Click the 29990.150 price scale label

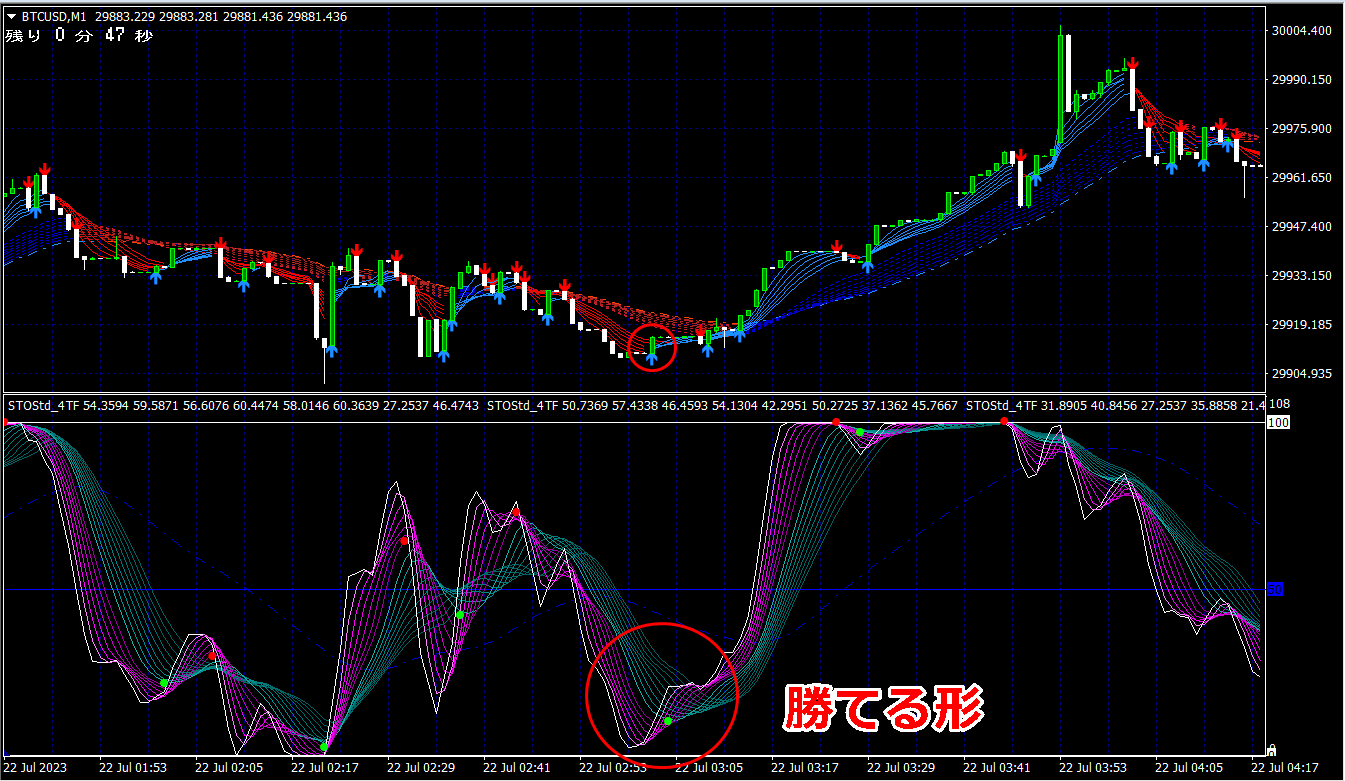(1302, 80)
